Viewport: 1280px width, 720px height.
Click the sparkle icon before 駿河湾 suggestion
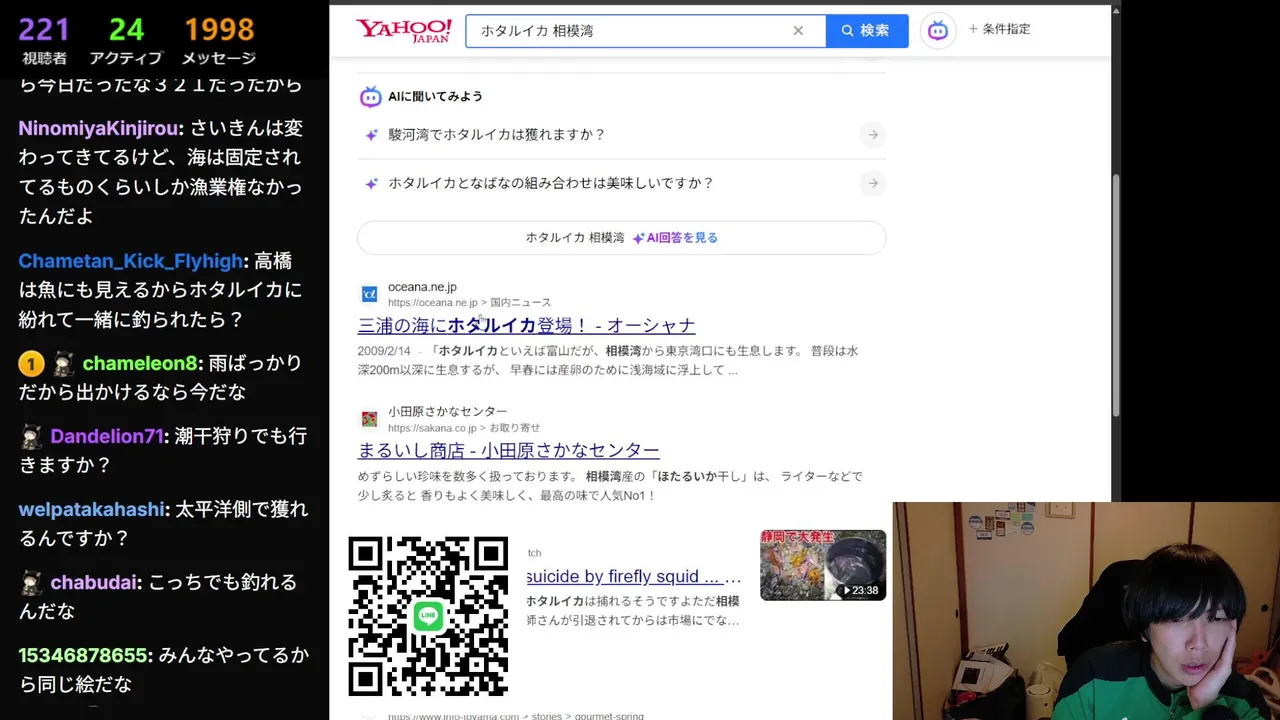click(x=371, y=135)
